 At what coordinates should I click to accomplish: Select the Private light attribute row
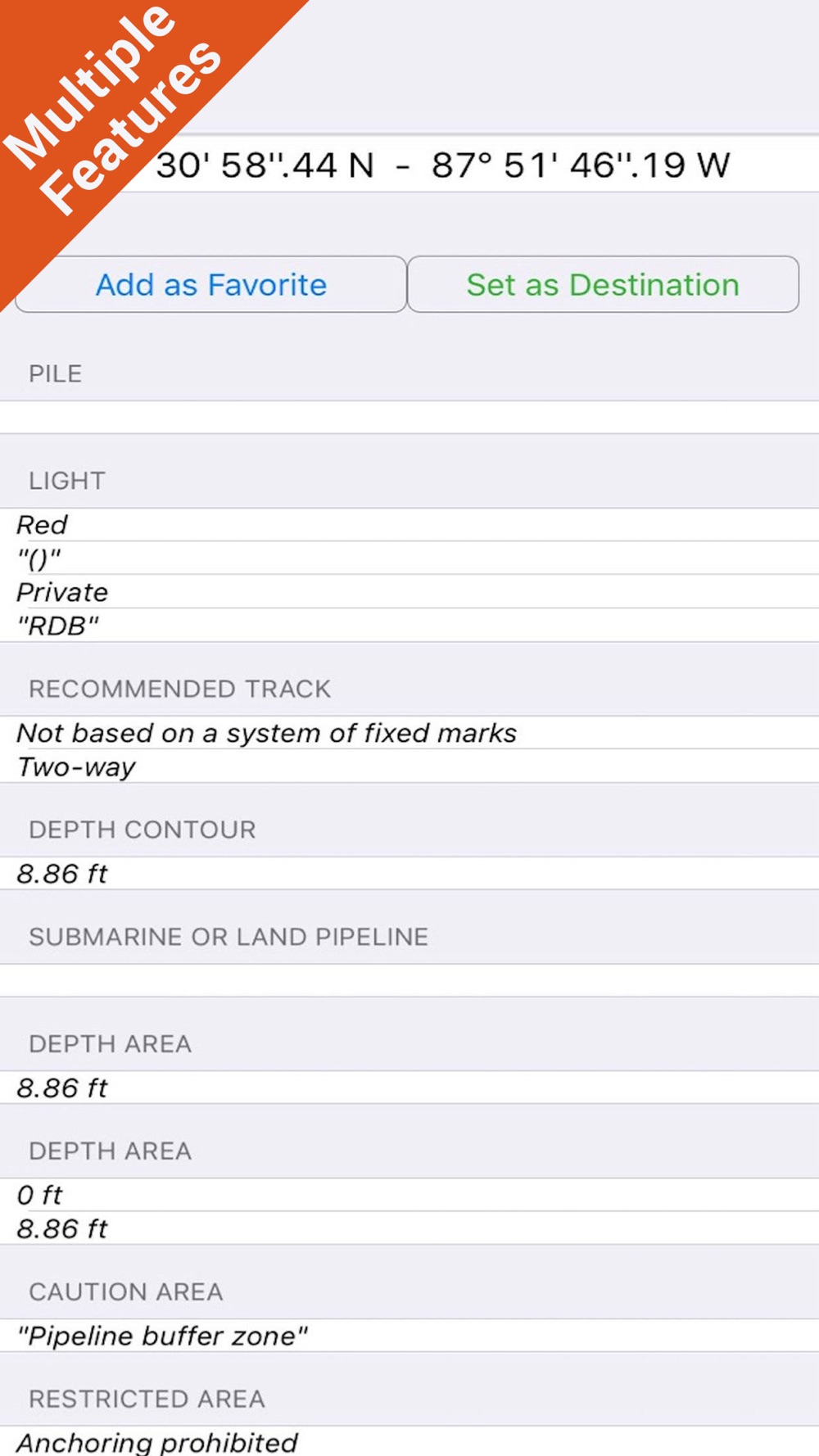coord(409,592)
